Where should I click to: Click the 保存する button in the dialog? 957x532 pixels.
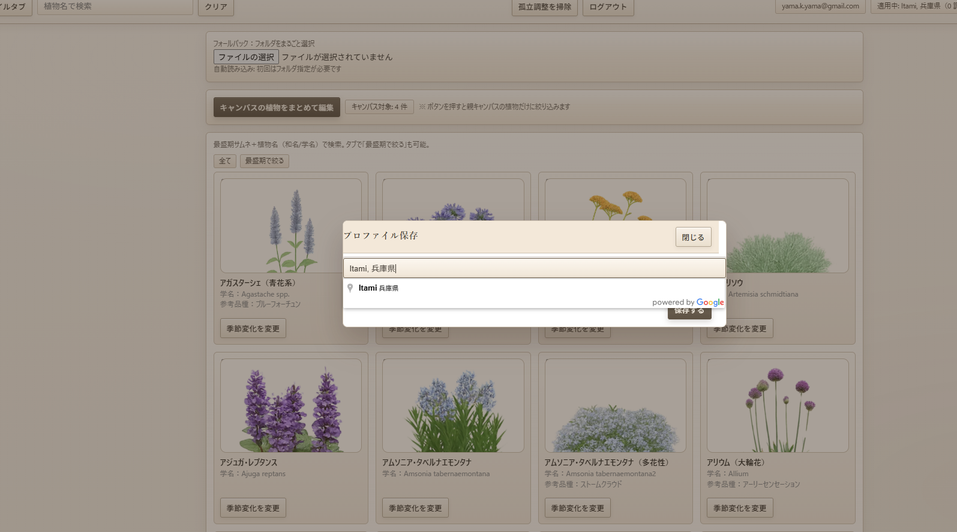coord(689,312)
